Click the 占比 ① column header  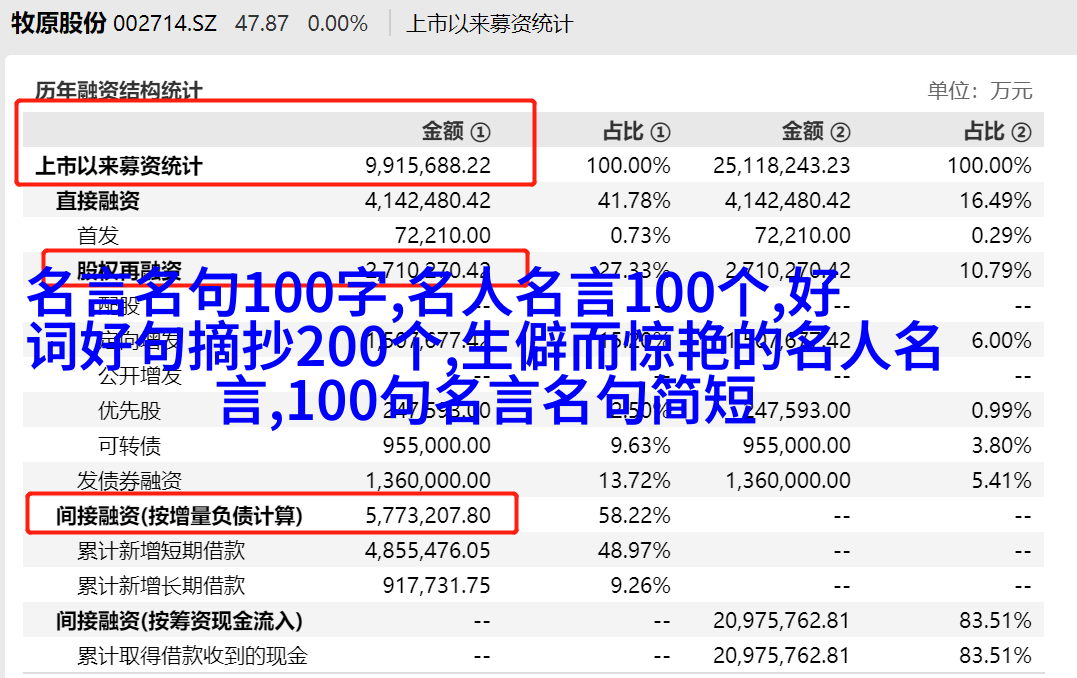(637, 131)
